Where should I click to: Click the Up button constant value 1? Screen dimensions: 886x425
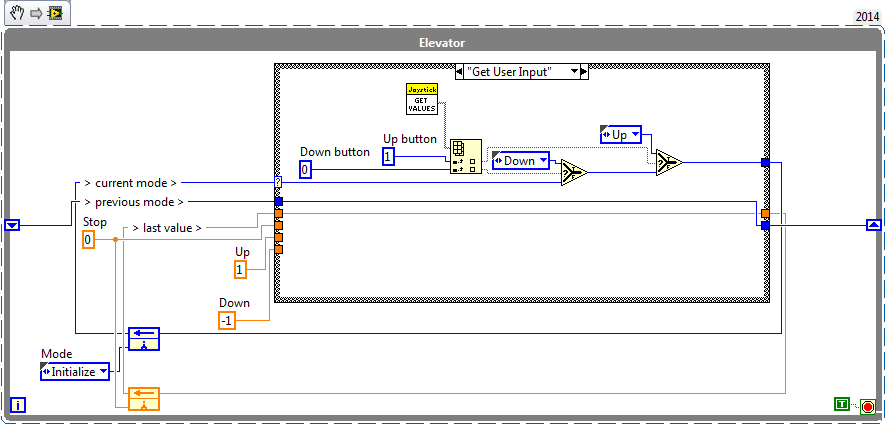[388, 156]
